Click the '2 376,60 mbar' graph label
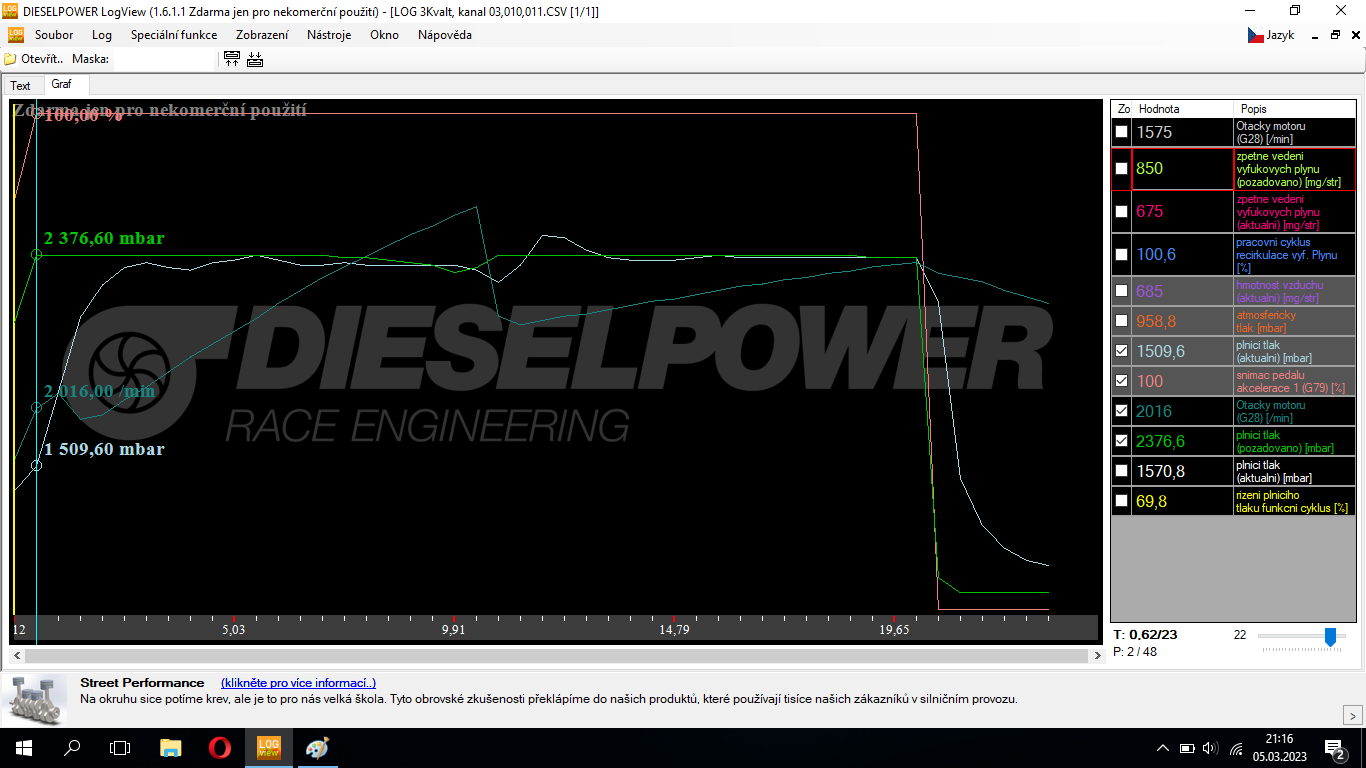Viewport: 1366px width, 768px height. 104,238
